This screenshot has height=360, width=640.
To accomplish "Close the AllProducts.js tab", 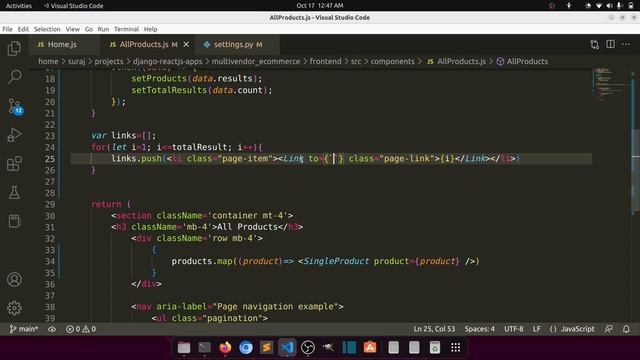I will 186,44.
